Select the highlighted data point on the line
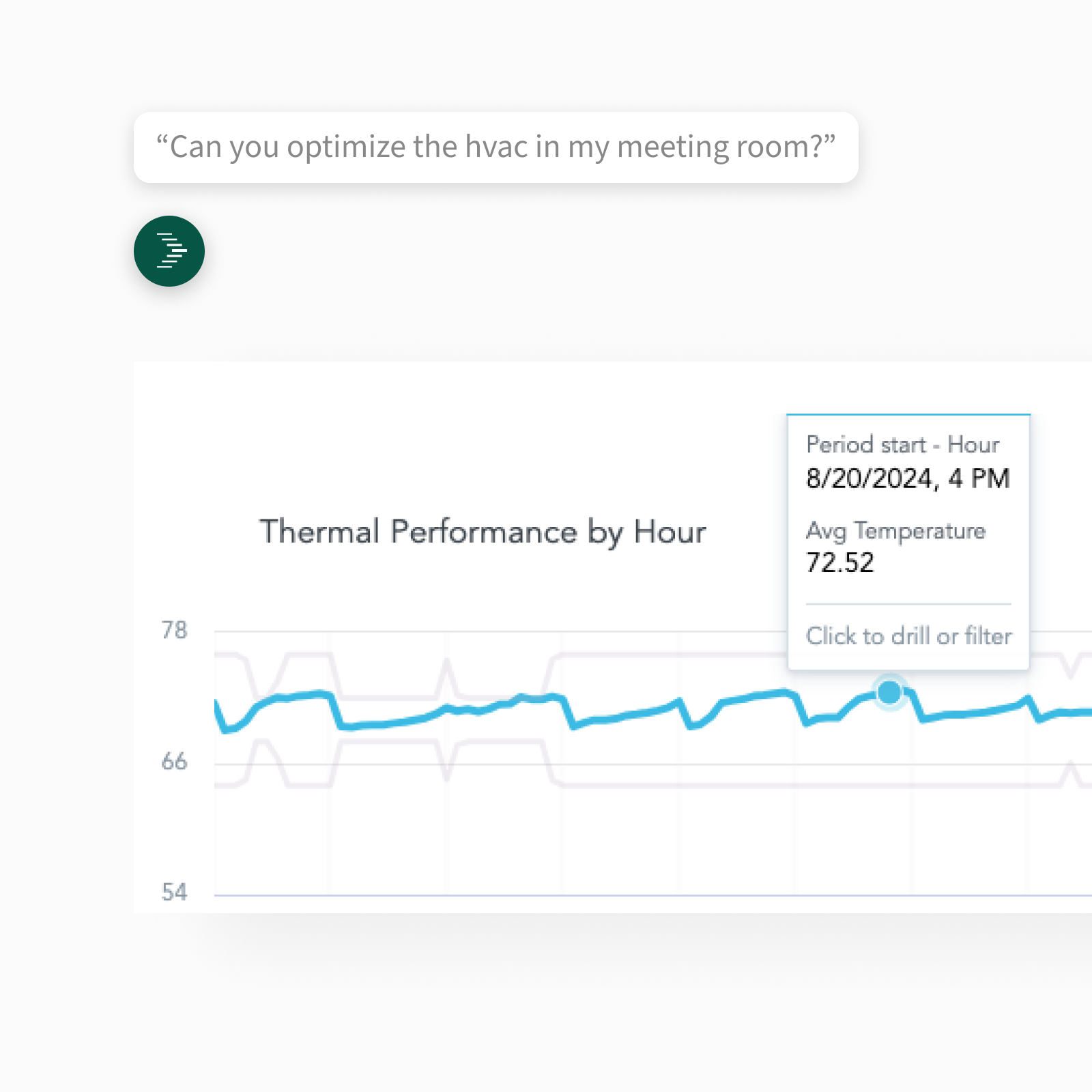This screenshot has height=1092, width=1092. coord(889,692)
